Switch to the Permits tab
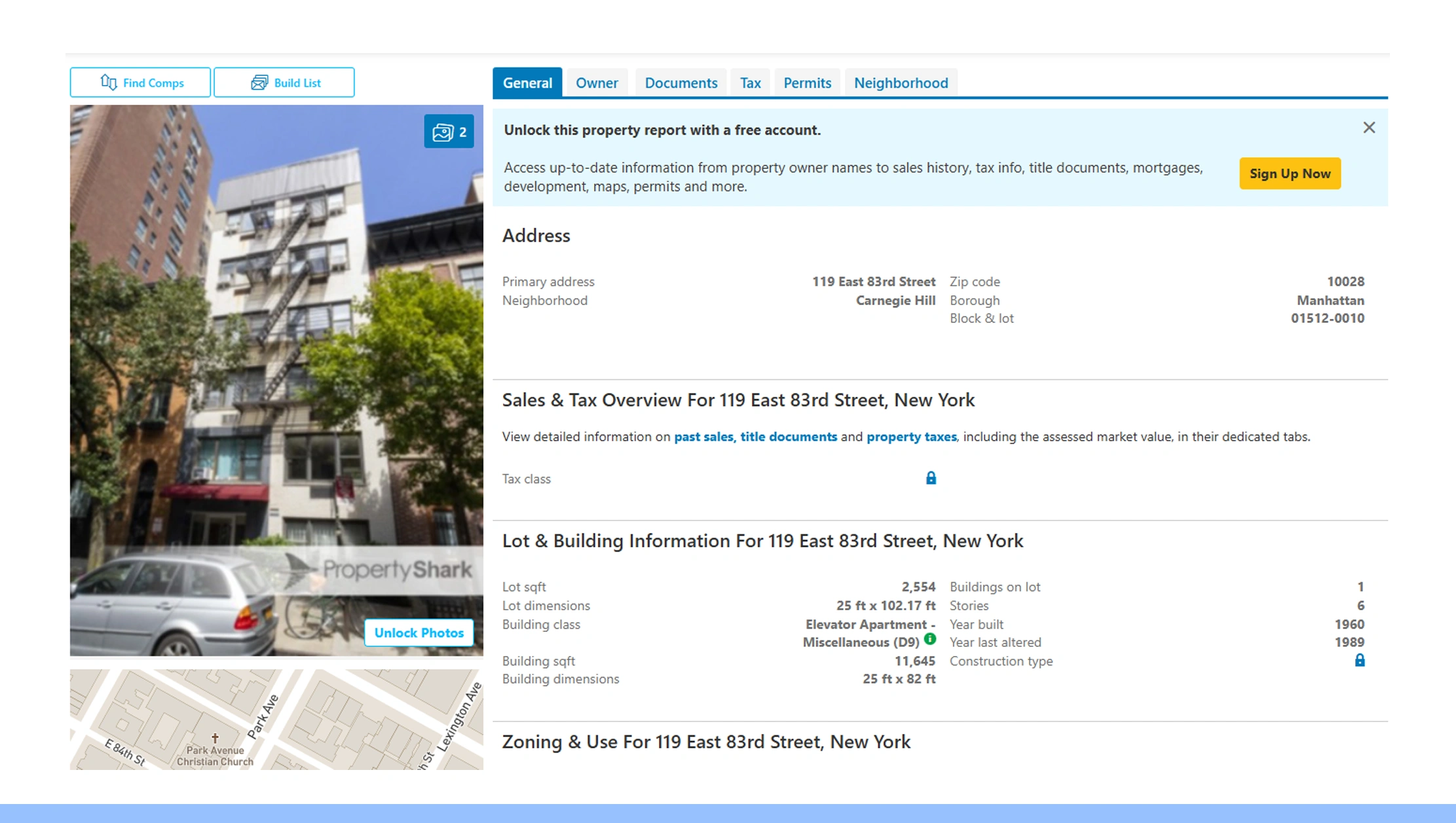 click(x=807, y=82)
